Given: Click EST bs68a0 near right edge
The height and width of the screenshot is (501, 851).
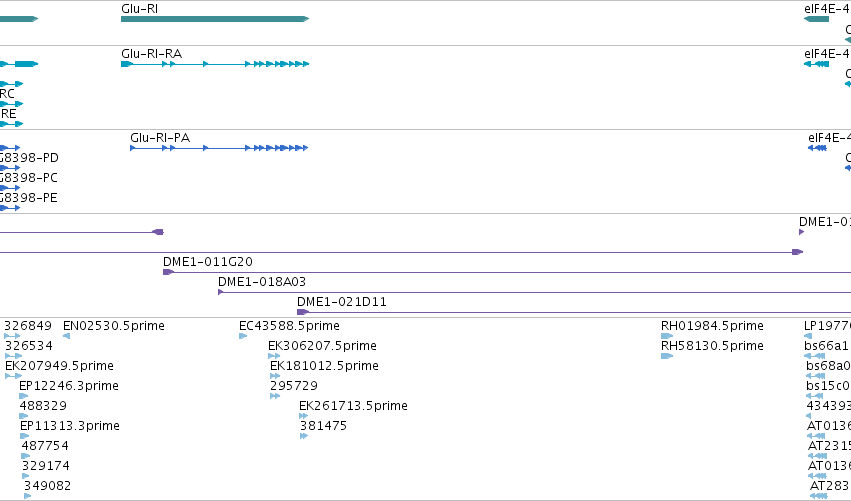Looking at the screenshot, I should coord(816,376).
